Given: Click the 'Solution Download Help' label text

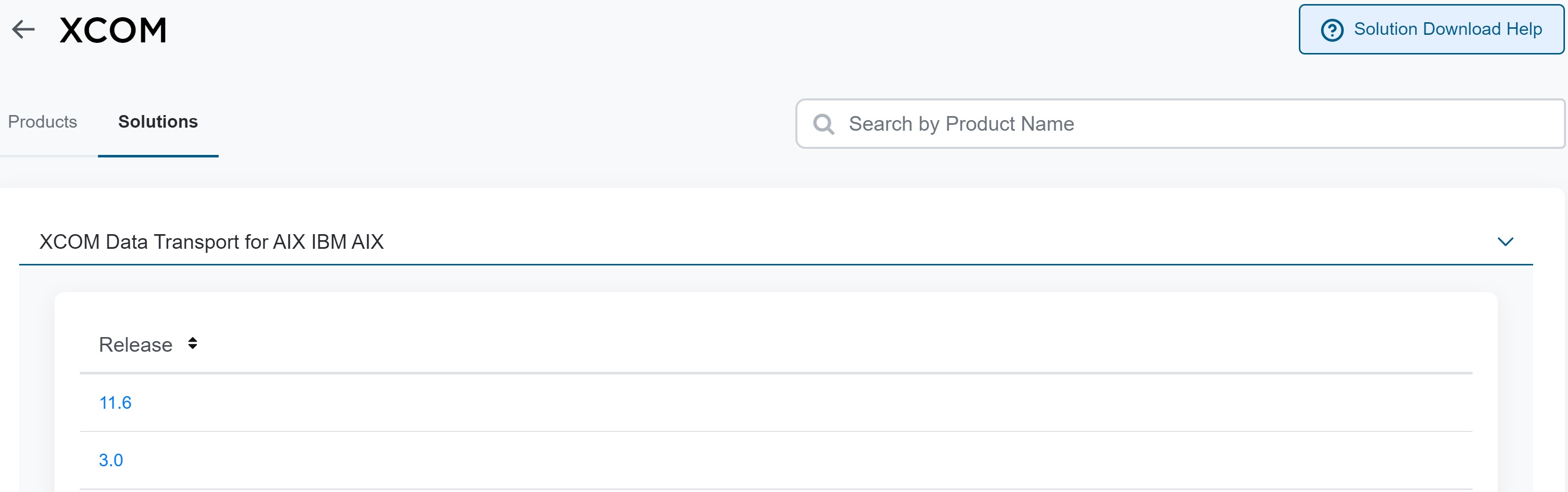Looking at the screenshot, I should tap(1447, 29).
